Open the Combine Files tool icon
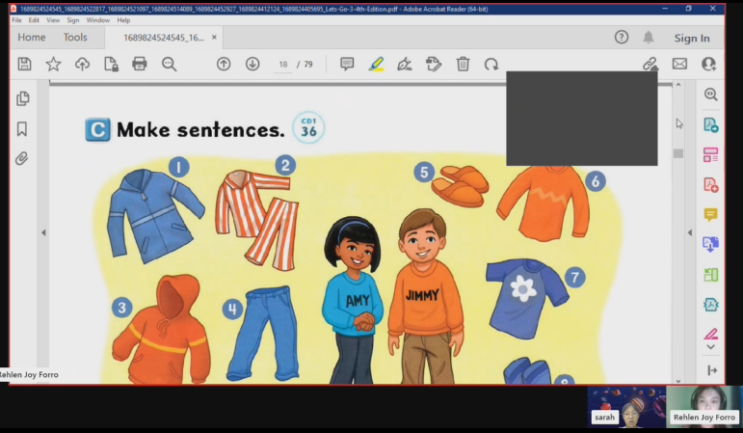This screenshot has height=433, width=743. [x=711, y=244]
